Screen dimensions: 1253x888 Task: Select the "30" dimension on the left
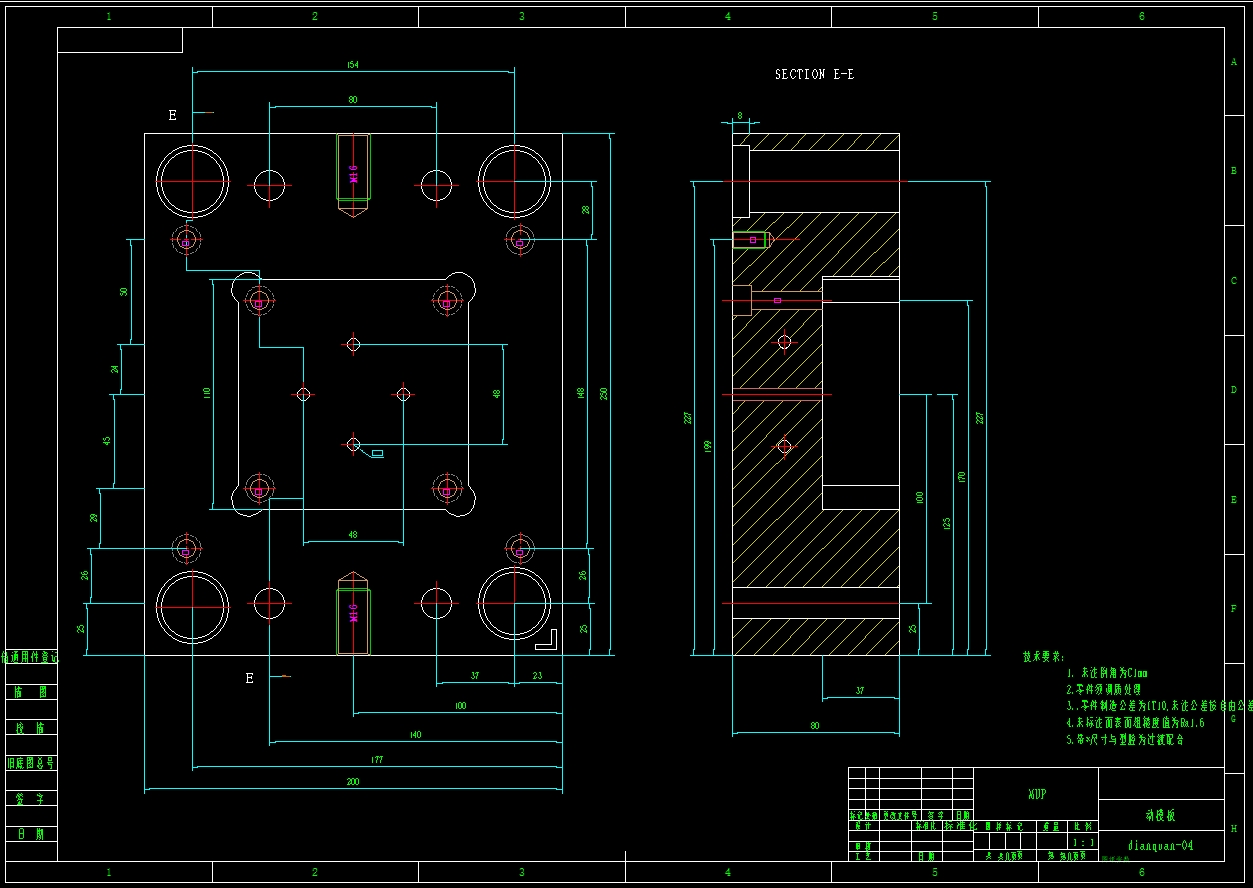pyautogui.click(x=124, y=292)
